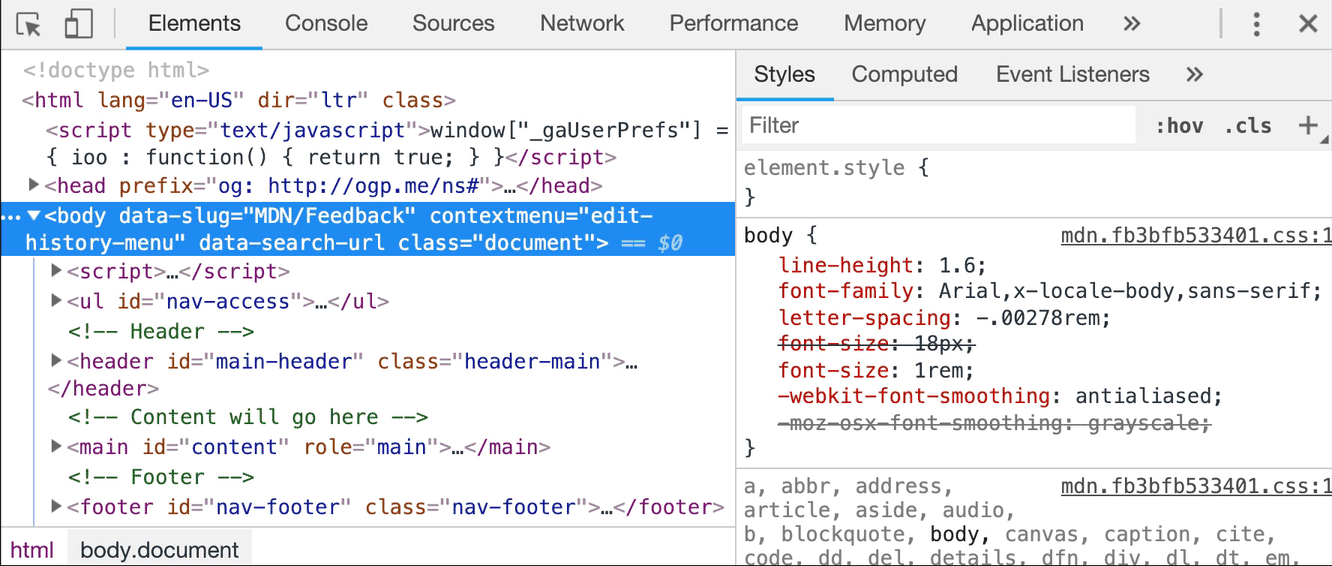Show more Styles pane tabs chevron

1194,75
